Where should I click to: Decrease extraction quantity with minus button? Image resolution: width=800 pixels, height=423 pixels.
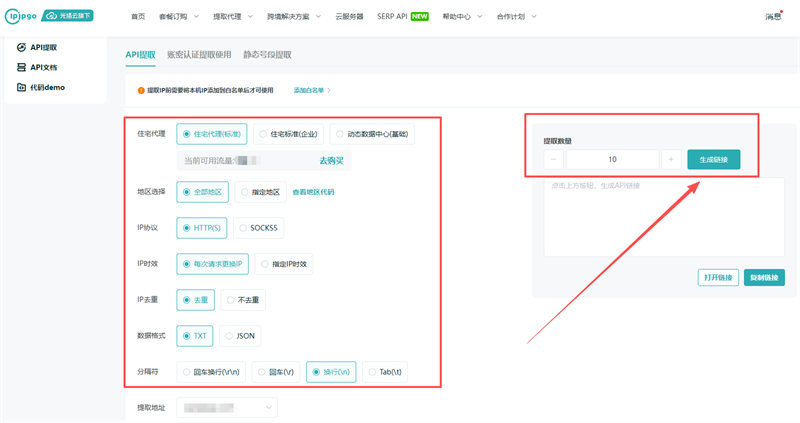point(554,160)
